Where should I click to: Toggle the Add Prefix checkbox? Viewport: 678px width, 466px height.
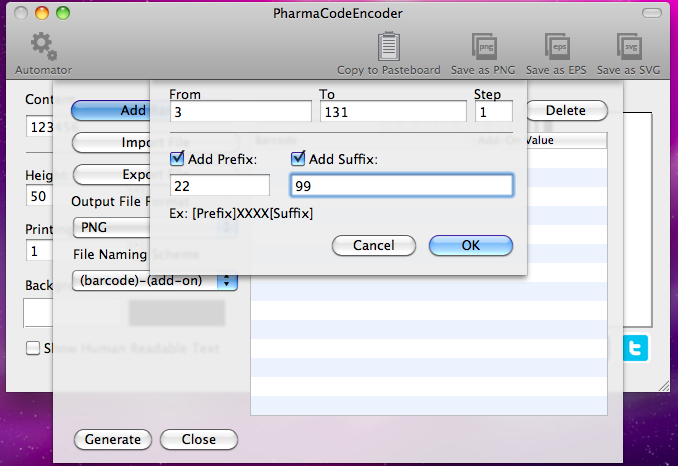click(x=177, y=159)
